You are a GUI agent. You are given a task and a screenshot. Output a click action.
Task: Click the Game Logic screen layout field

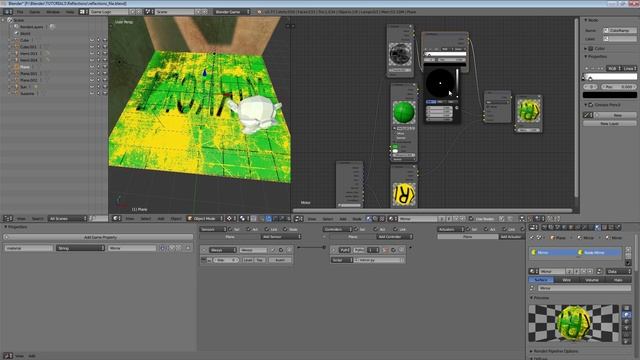[109, 12]
